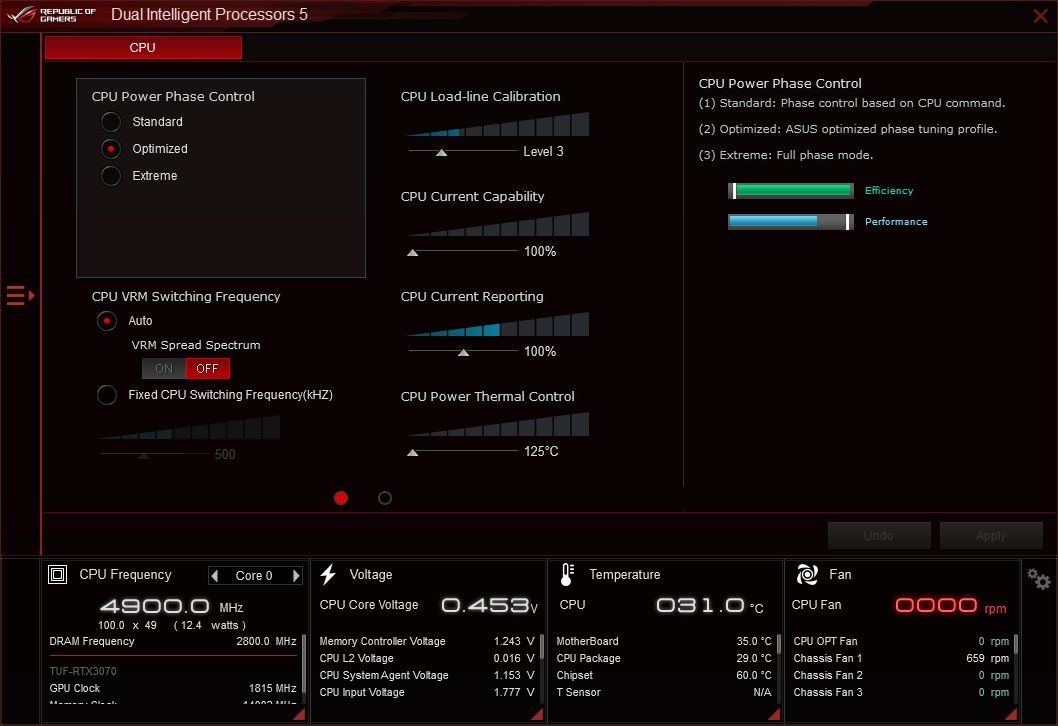Open the settings gear icon
This screenshot has height=726, width=1058.
1038,579
